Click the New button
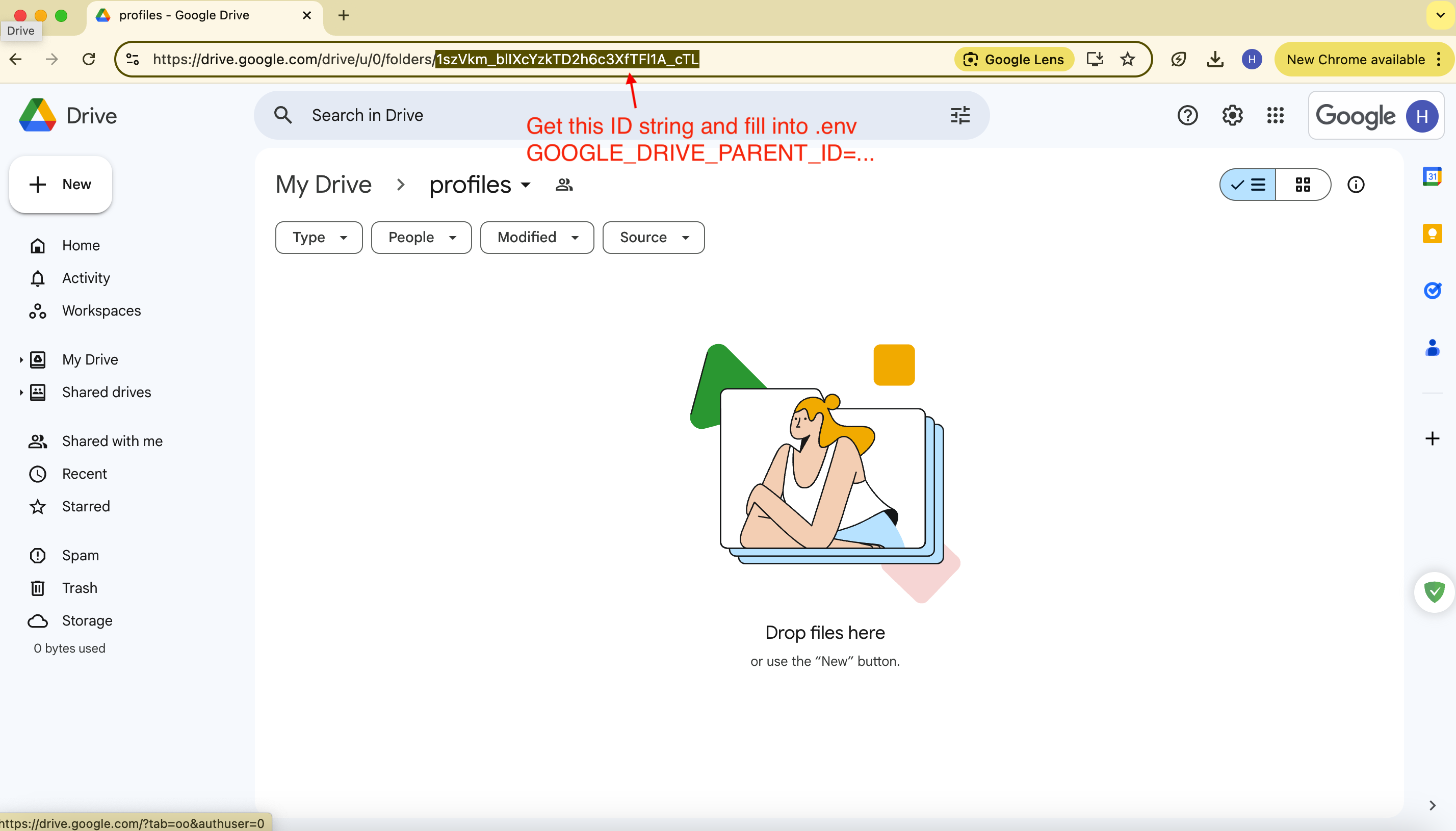 click(61, 185)
